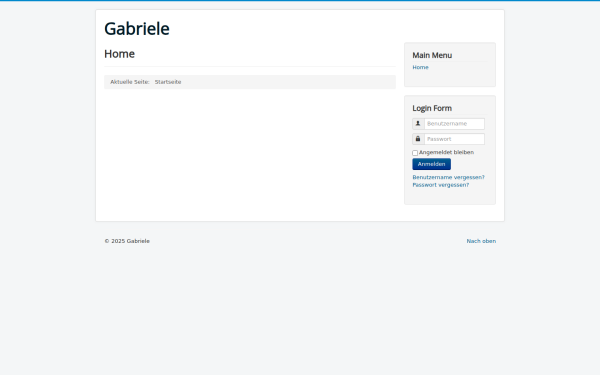
Task: Click the blue bar at page top
Action: pos(300,0)
